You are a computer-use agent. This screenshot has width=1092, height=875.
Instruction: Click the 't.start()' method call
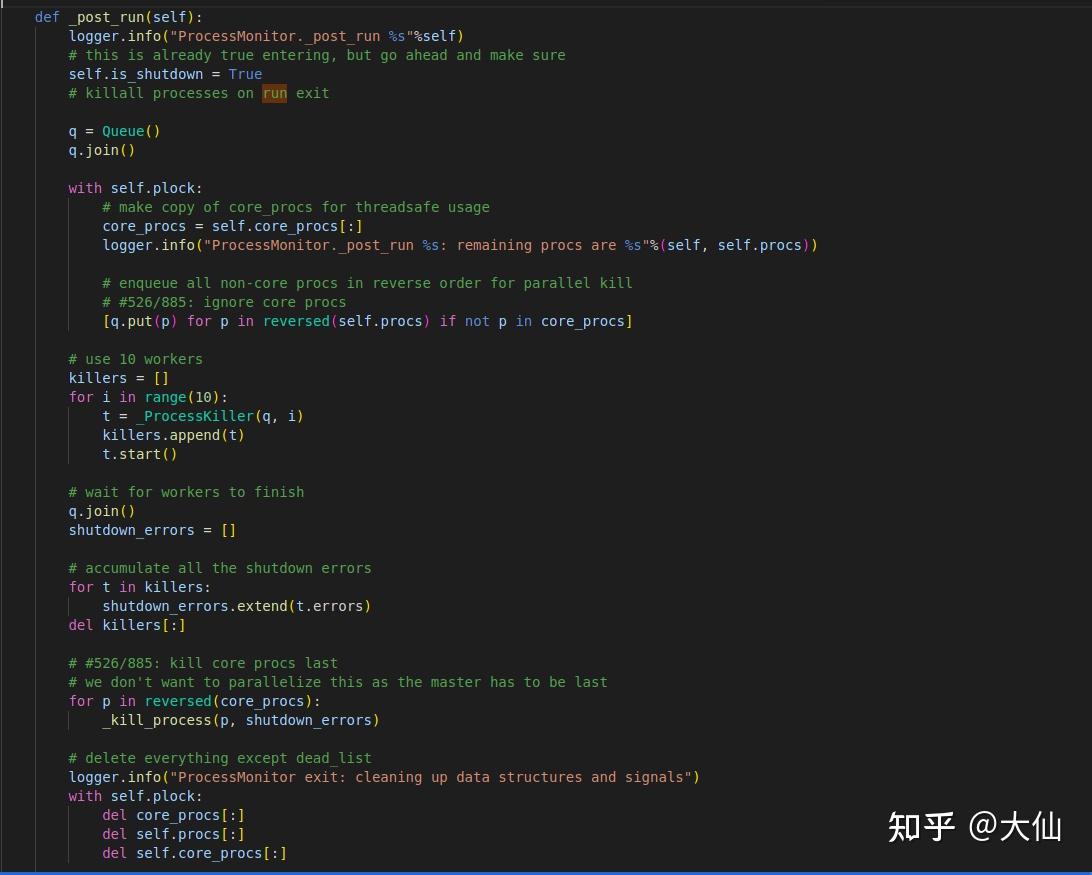pyautogui.click(x=139, y=454)
